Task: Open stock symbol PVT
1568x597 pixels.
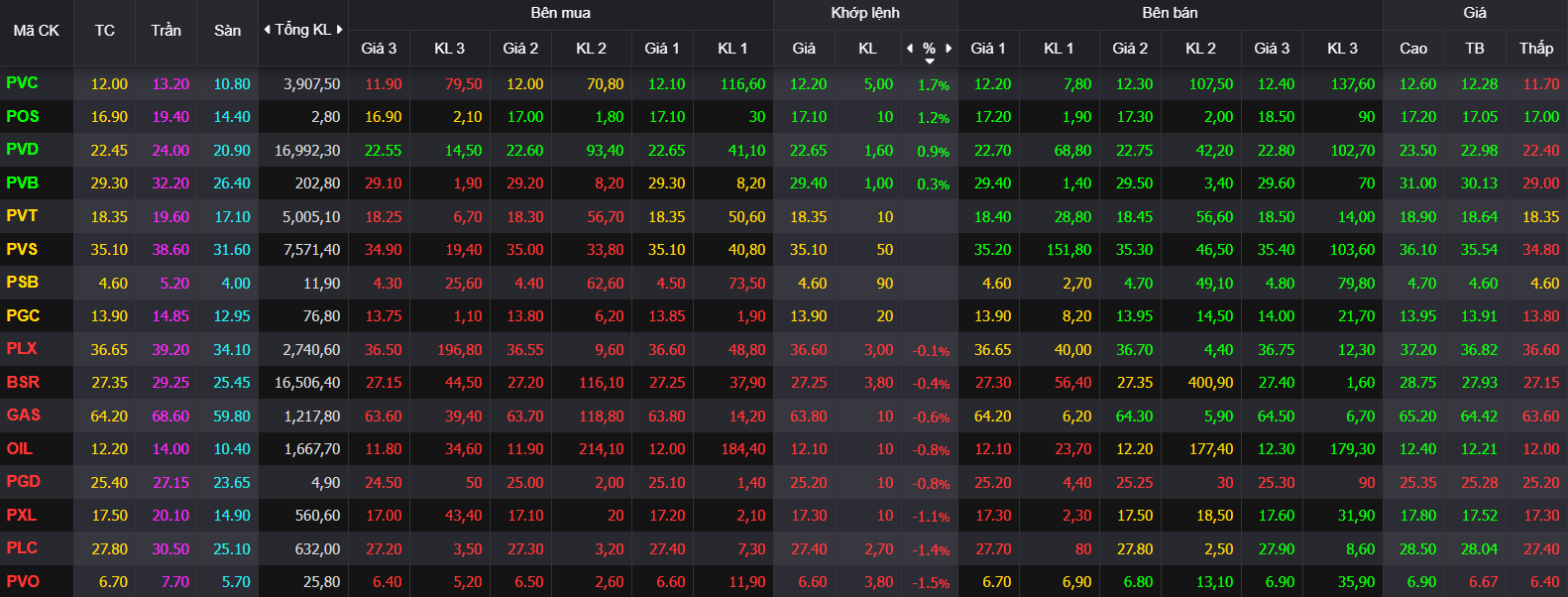Action: 22,216
